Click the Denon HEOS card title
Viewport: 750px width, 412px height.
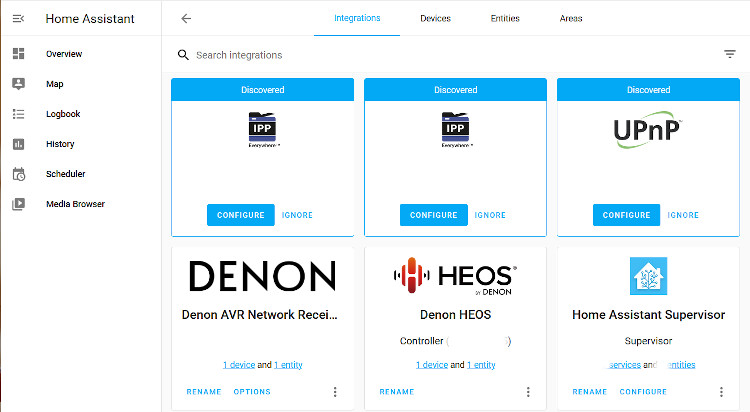(x=455, y=315)
